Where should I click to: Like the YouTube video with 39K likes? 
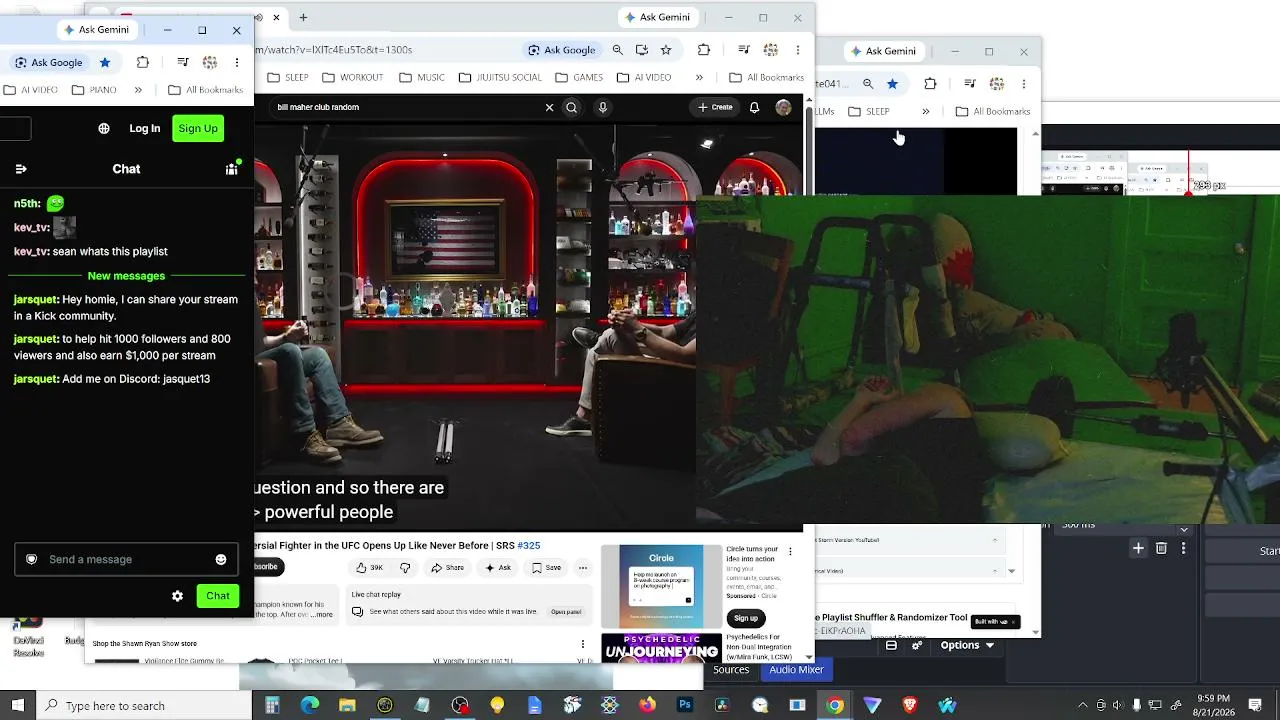coord(370,568)
